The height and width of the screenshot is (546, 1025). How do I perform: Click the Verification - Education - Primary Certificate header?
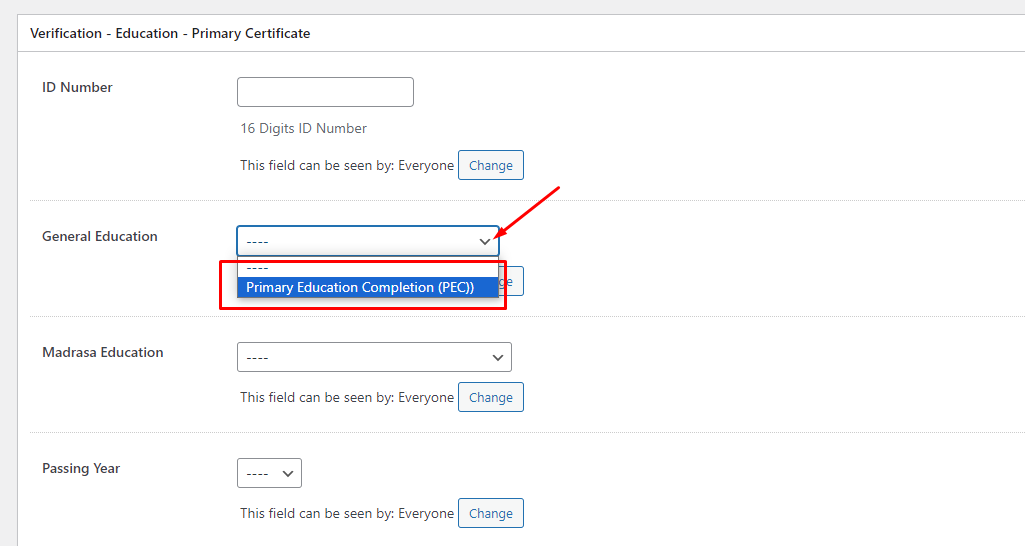(x=170, y=34)
